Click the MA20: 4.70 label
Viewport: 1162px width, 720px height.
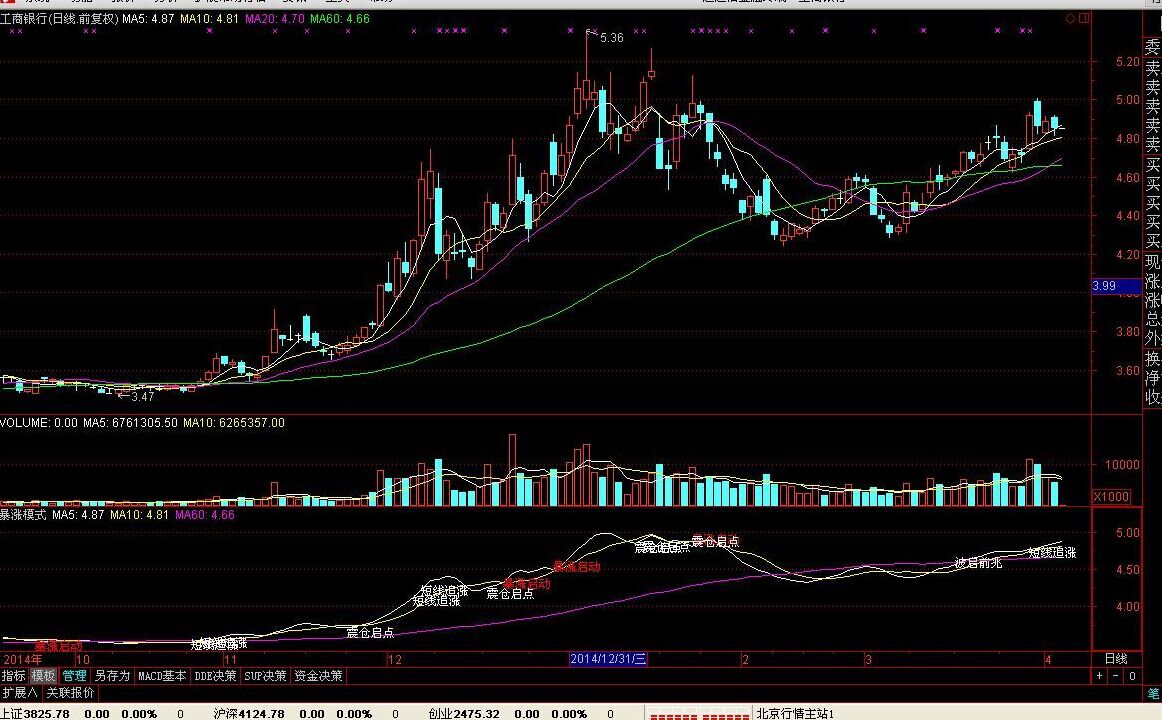tap(275, 19)
